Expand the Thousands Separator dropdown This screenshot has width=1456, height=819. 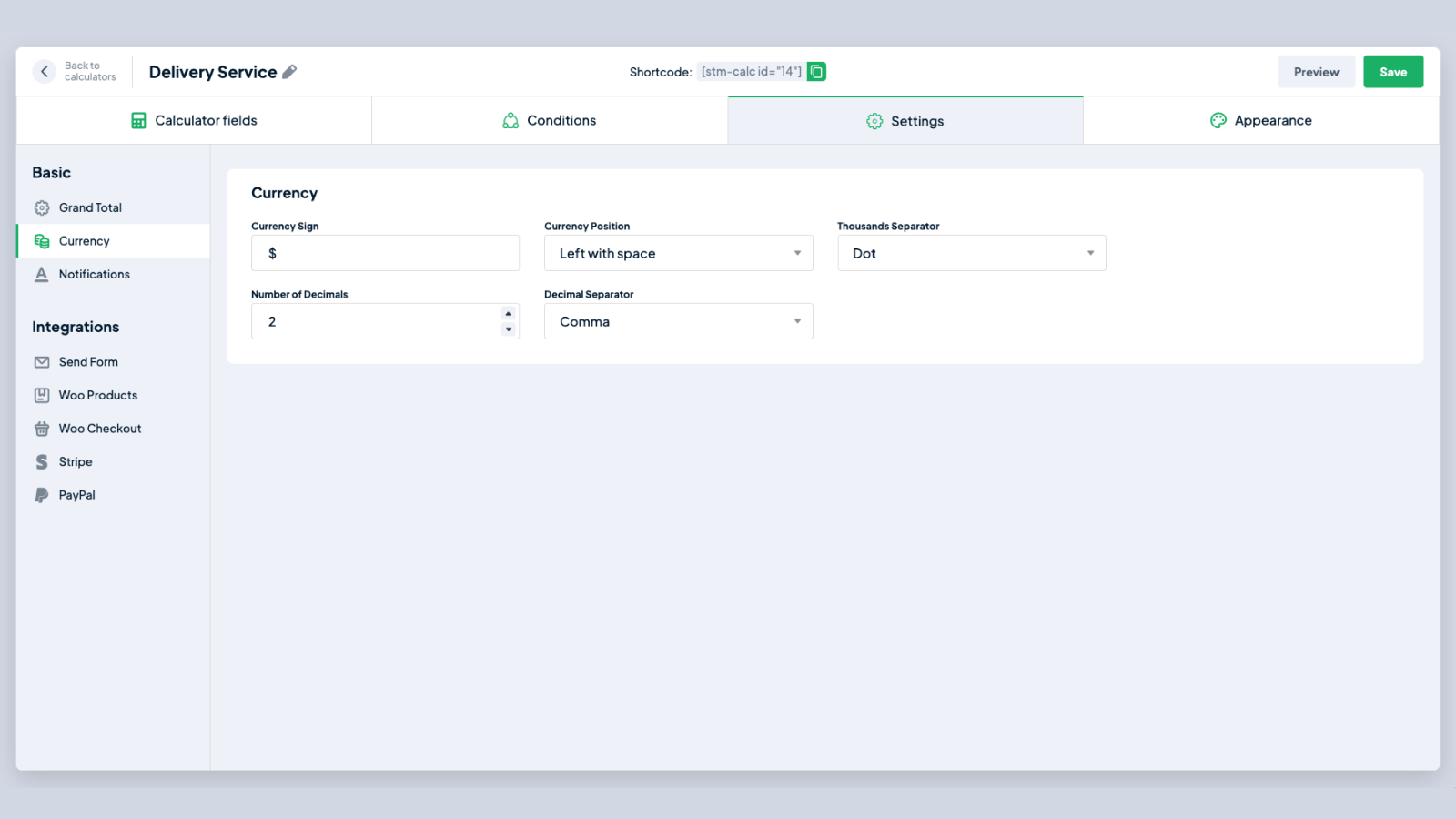pyautogui.click(x=971, y=253)
